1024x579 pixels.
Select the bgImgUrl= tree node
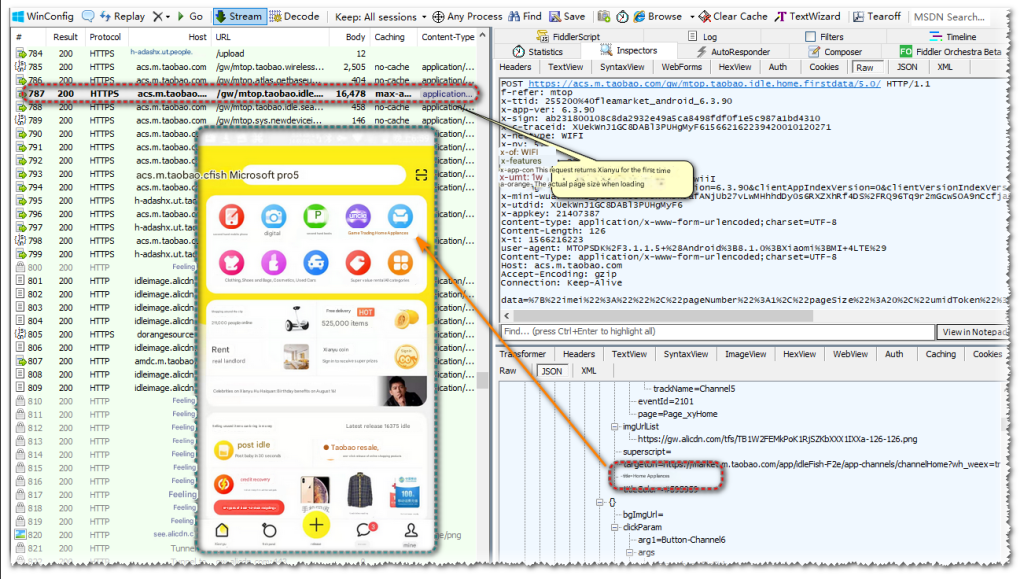coord(643,514)
